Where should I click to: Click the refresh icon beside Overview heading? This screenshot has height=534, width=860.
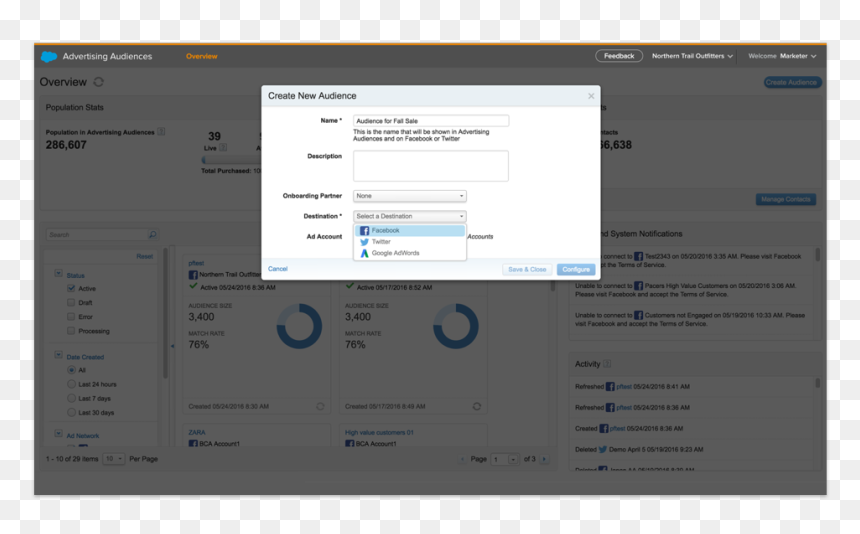click(98, 82)
